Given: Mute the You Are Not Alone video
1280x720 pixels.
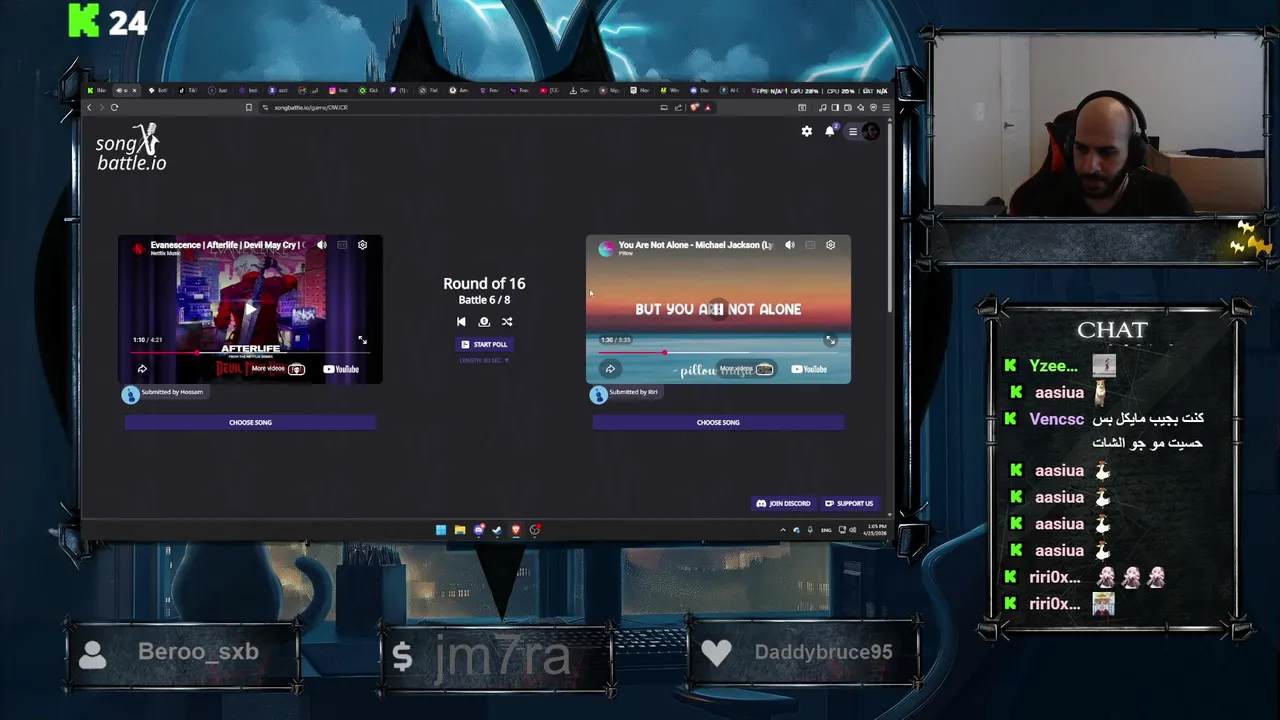Looking at the screenshot, I should point(790,245).
